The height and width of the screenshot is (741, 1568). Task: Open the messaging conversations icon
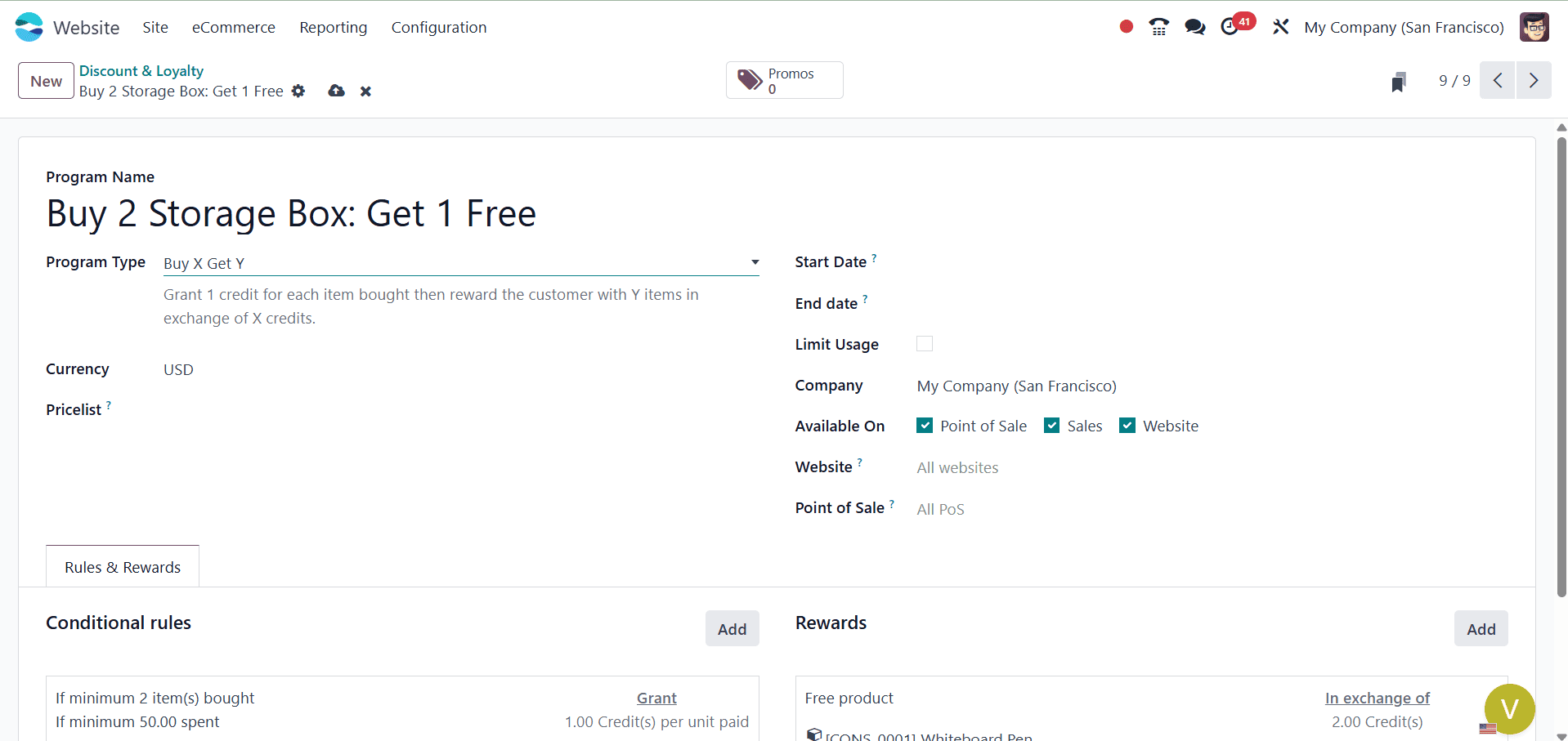pos(1194,26)
